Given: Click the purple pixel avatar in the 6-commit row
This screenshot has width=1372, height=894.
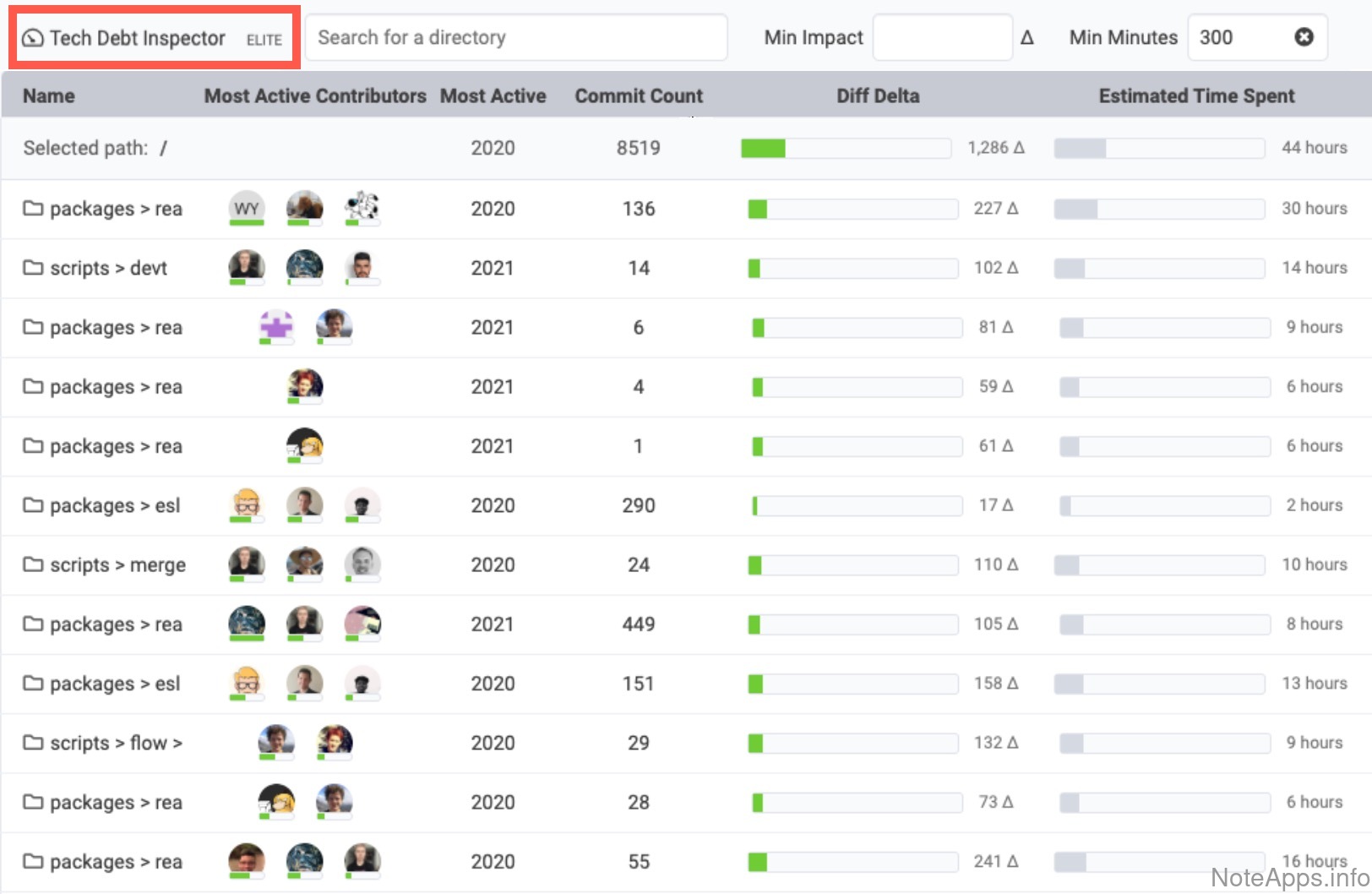Looking at the screenshot, I should click(276, 326).
